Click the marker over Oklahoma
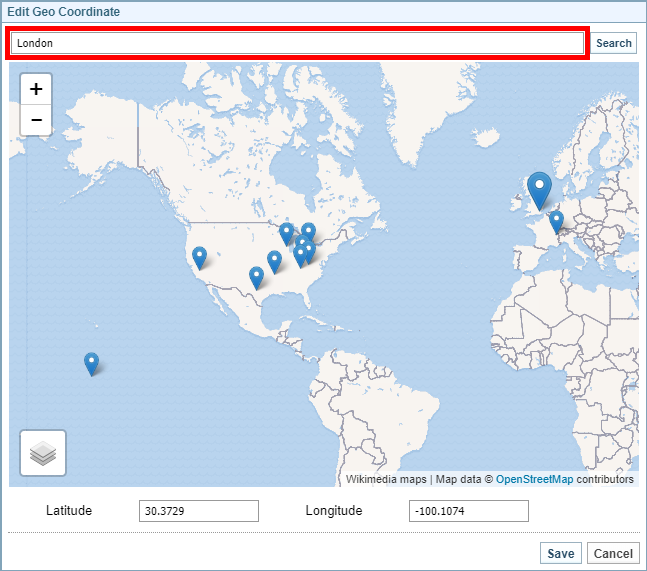The image size is (647, 571). pyautogui.click(x=274, y=261)
